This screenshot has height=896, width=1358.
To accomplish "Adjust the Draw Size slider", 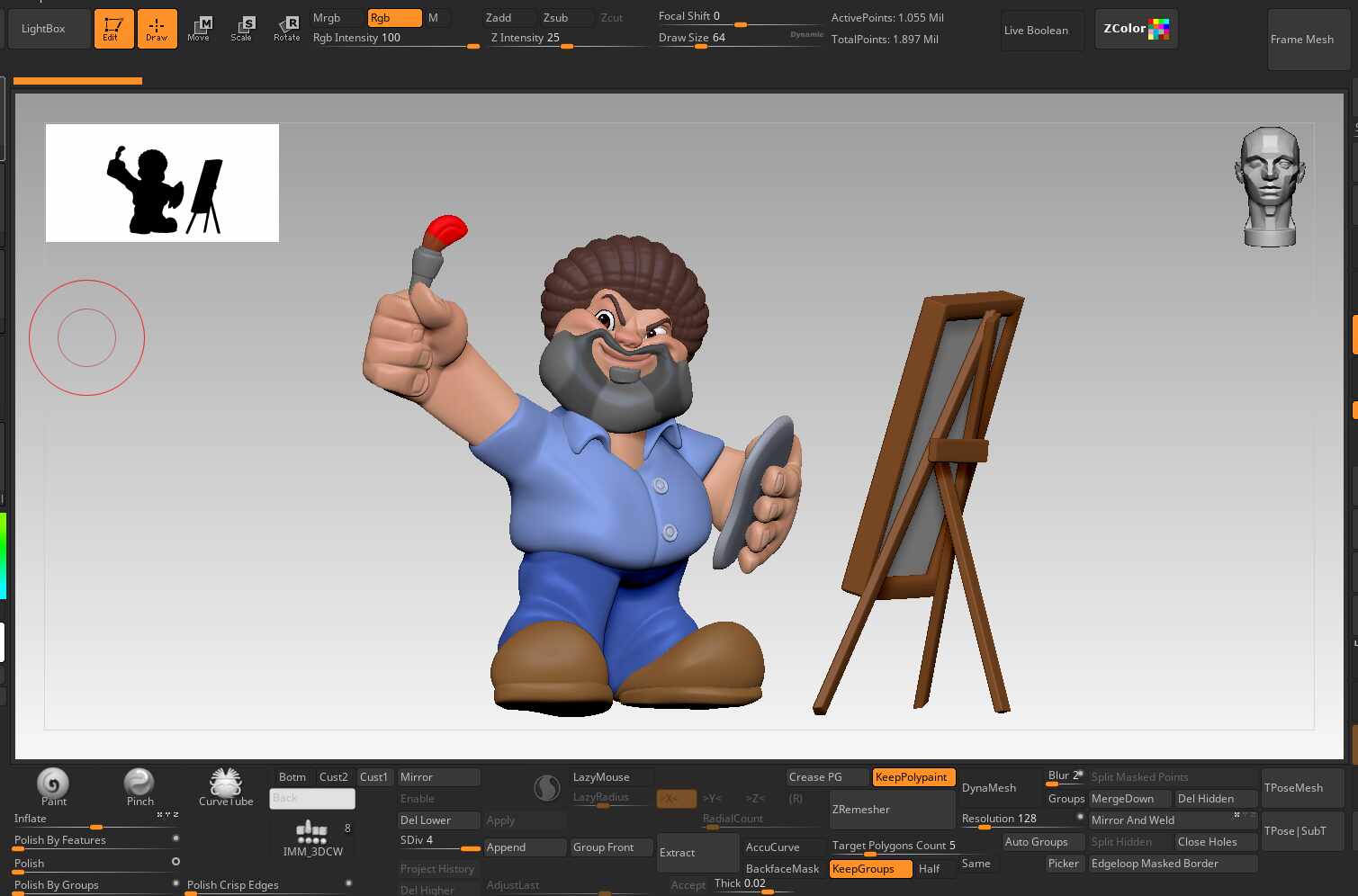I will (738, 39).
